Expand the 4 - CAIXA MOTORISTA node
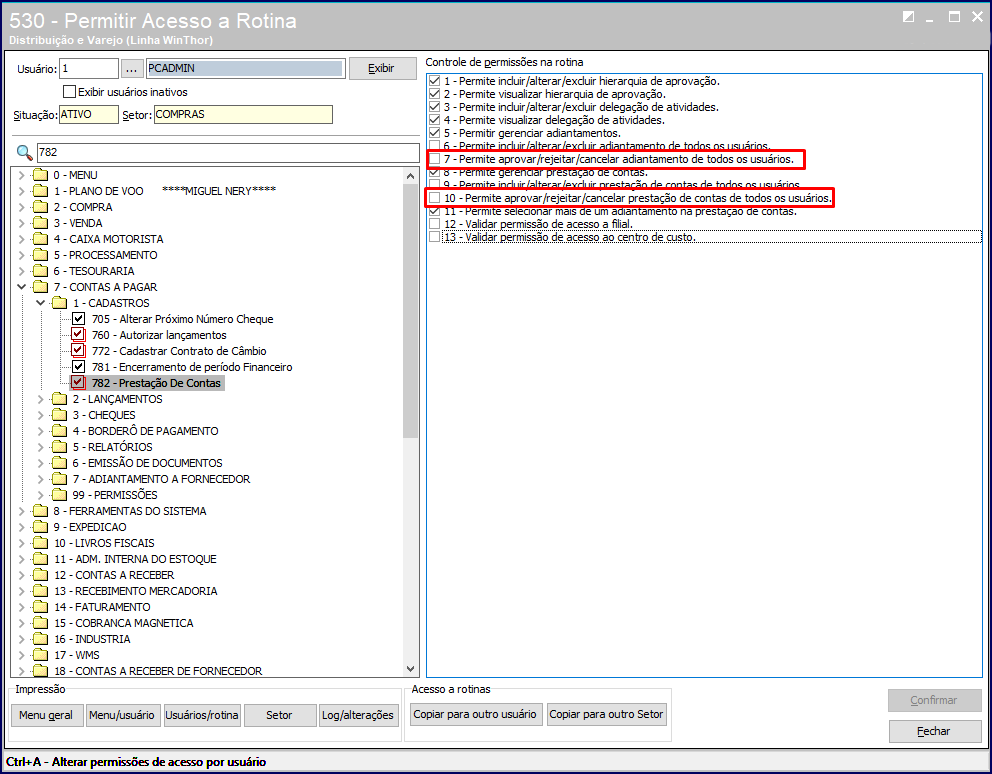Image resolution: width=992 pixels, height=774 pixels. (22, 239)
